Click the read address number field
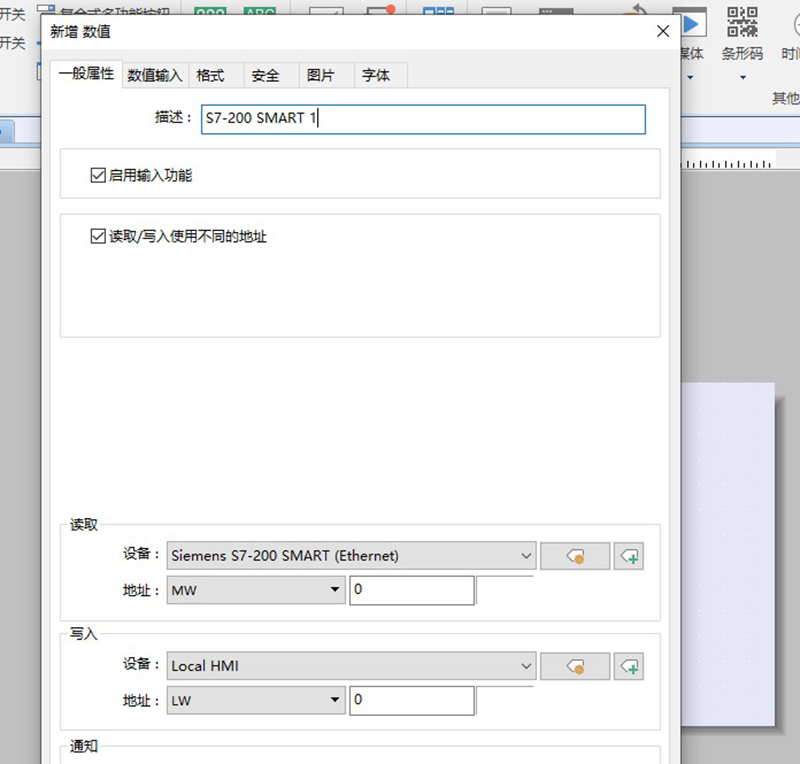Viewport: 800px width, 764px height. (x=411, y=591)
